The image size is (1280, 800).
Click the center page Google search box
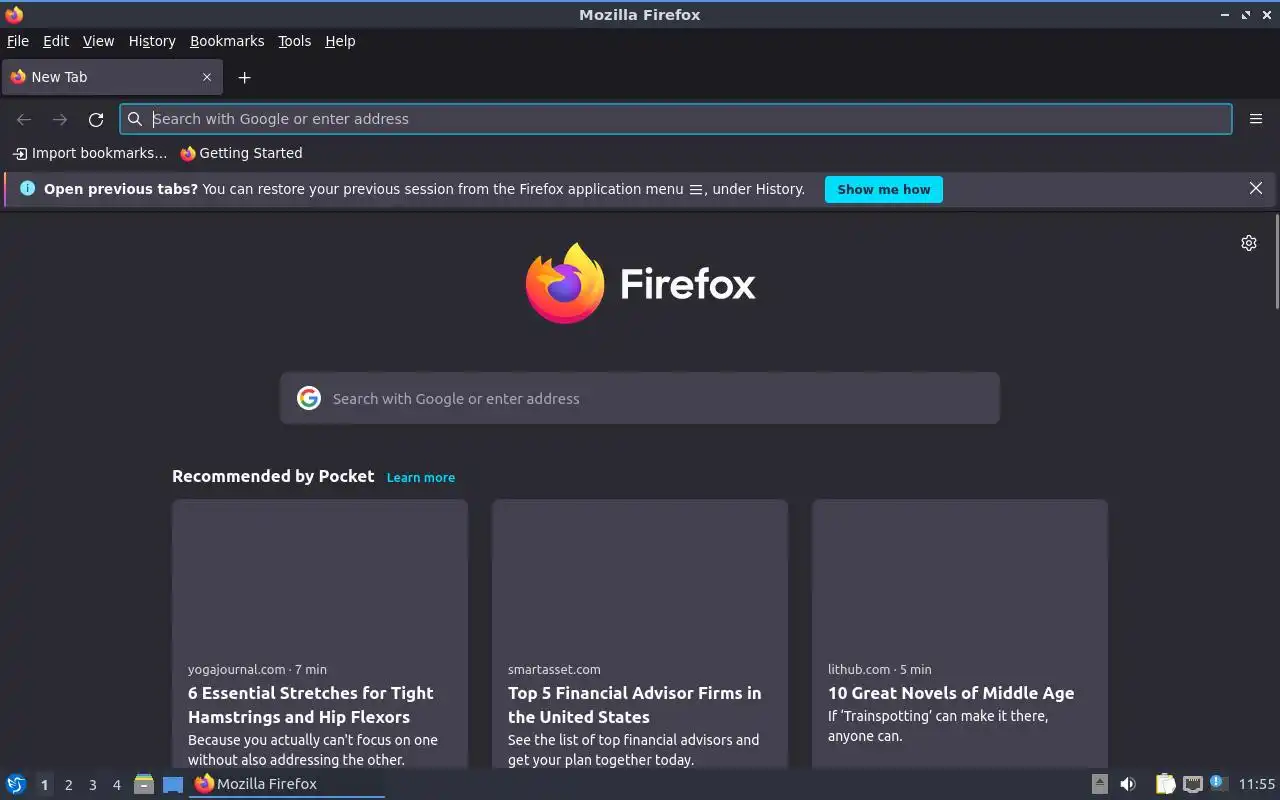click(640, 398)
